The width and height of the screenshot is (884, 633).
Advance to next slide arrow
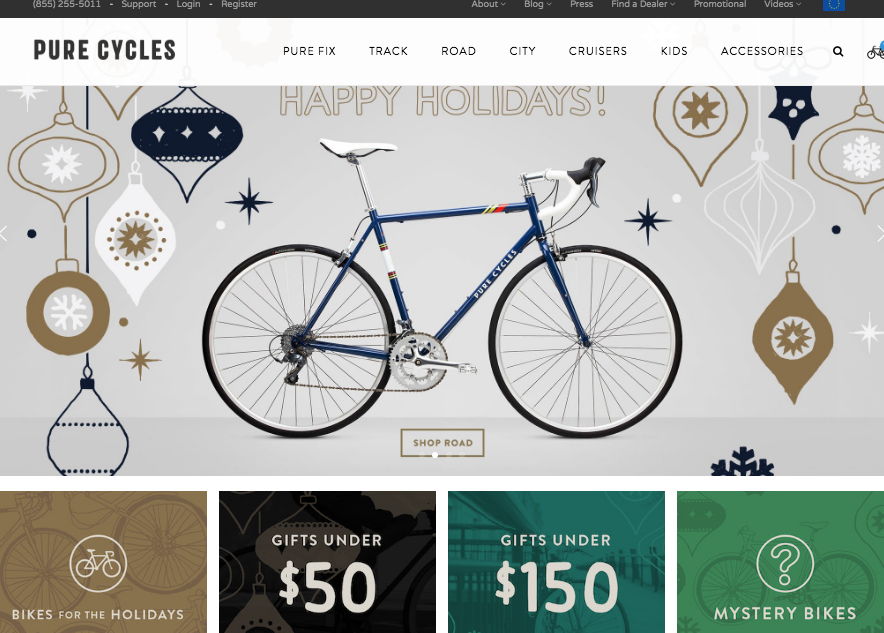[x=880, y=233]
